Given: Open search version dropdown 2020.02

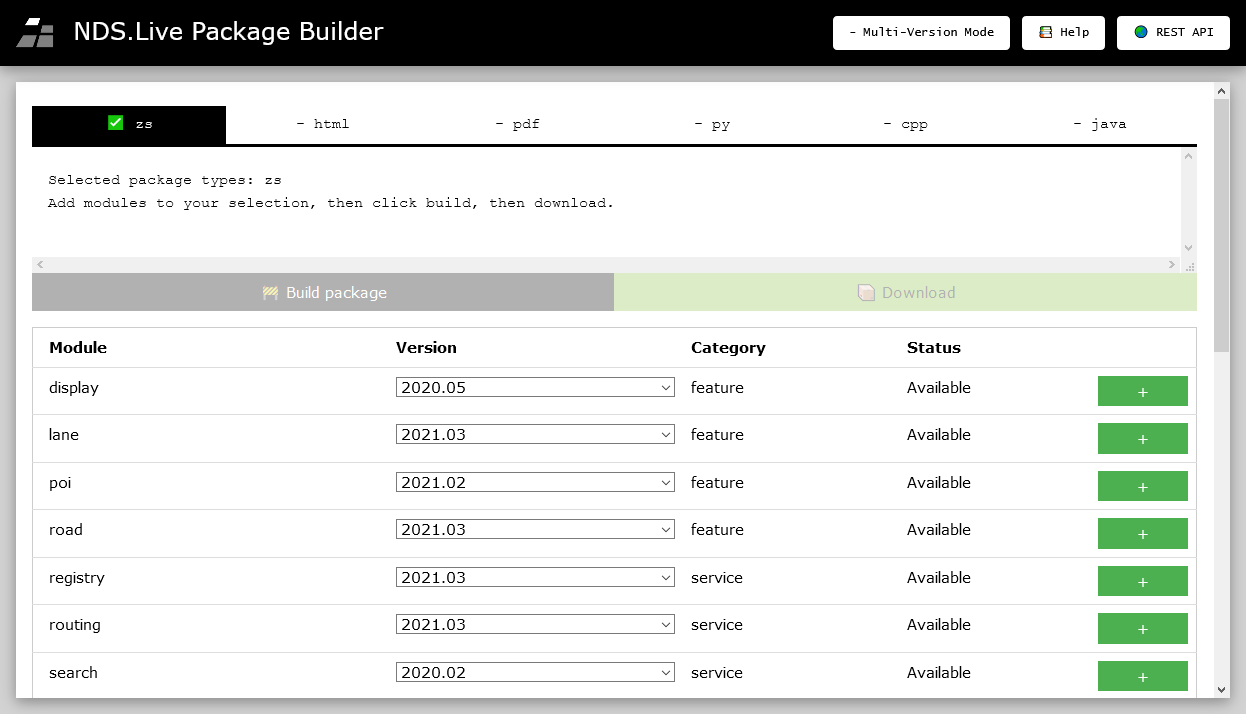Looking at the screenshot, I should 535,672.
